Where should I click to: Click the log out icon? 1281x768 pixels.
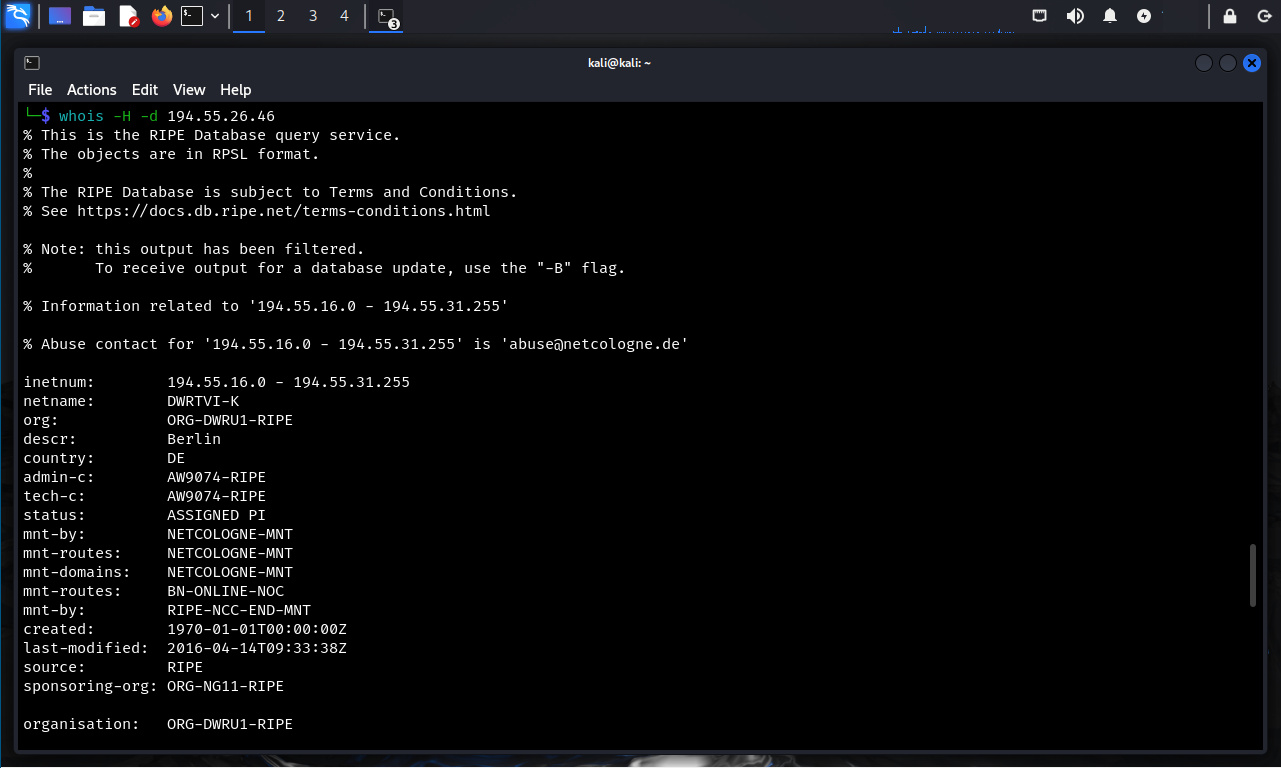[1264, 16]
